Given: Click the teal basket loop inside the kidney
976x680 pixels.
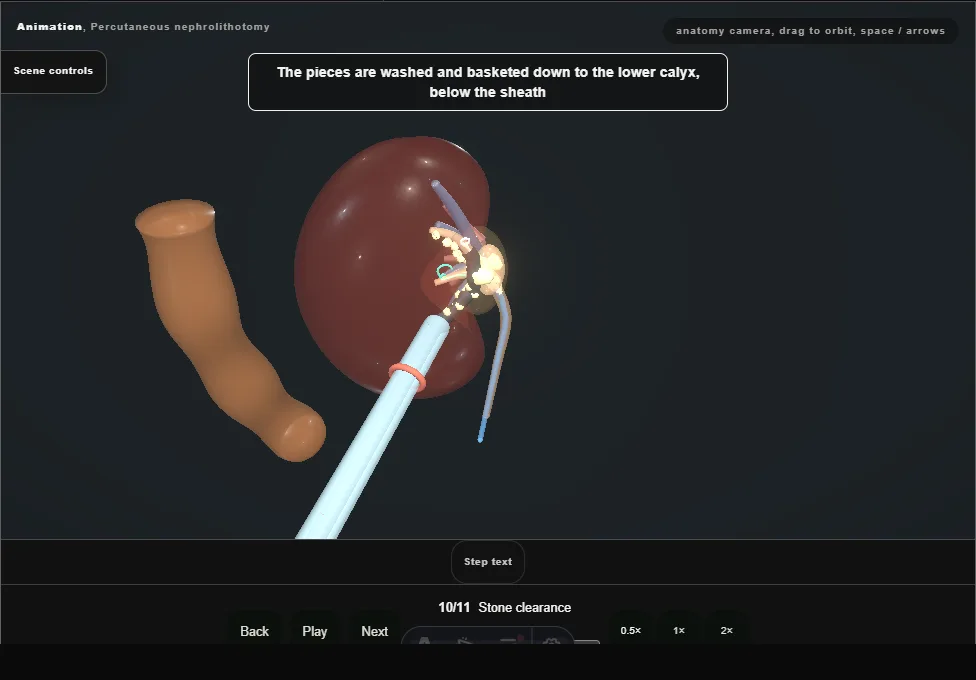Looking at the screenshot, I should [444, 271].
